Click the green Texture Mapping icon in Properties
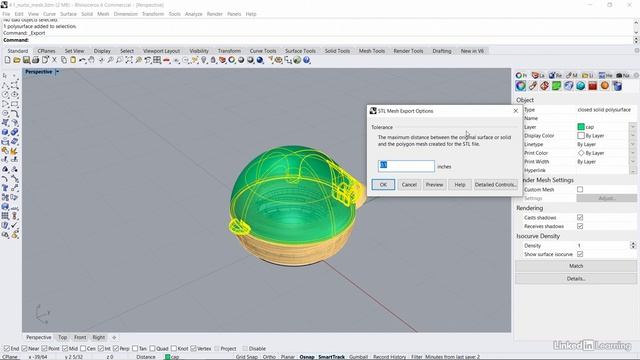640x360 pixels. click(x=557, y=86)
